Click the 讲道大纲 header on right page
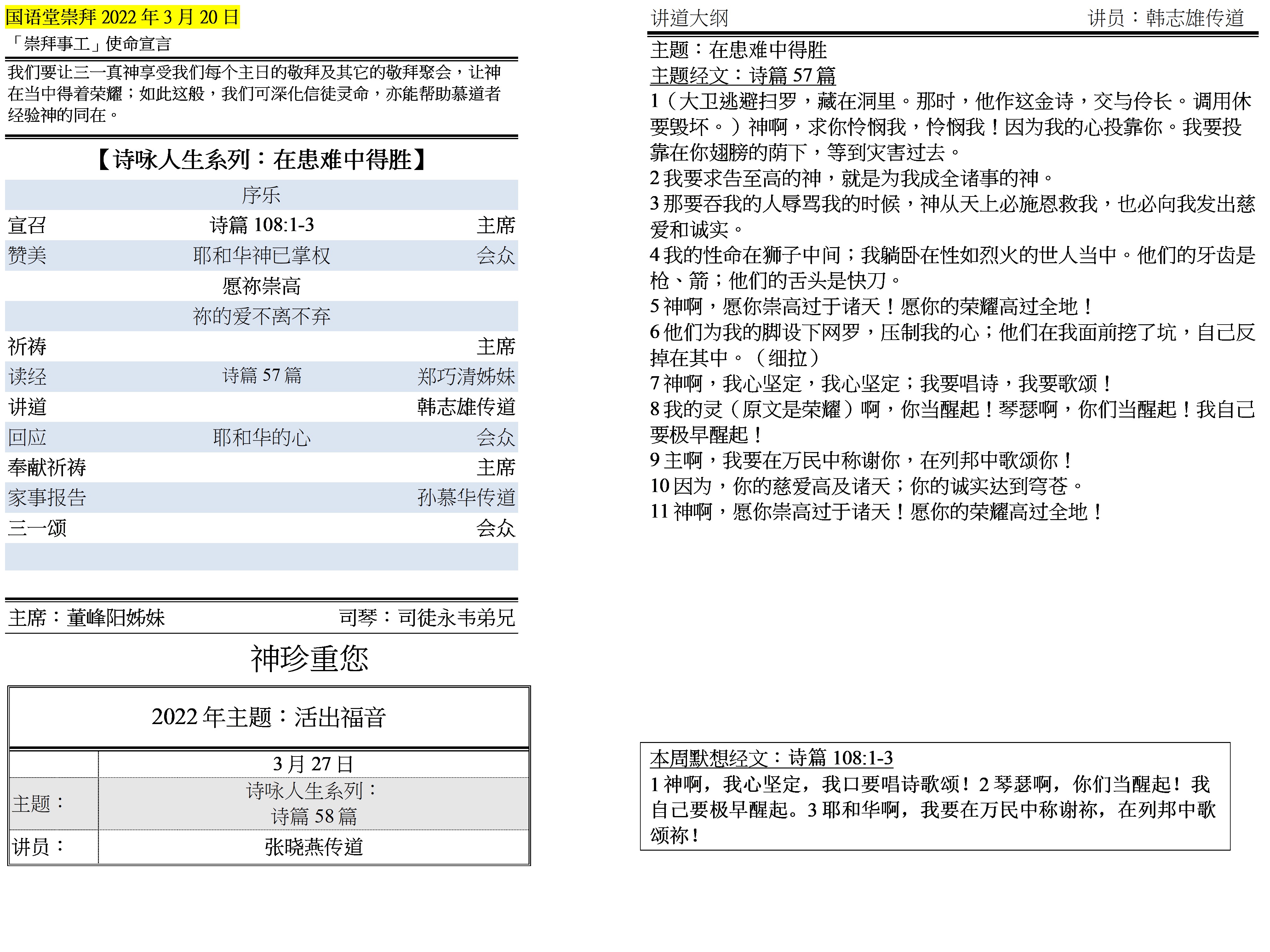Screen dimensions: 1270x952 [x=689, y=18]
